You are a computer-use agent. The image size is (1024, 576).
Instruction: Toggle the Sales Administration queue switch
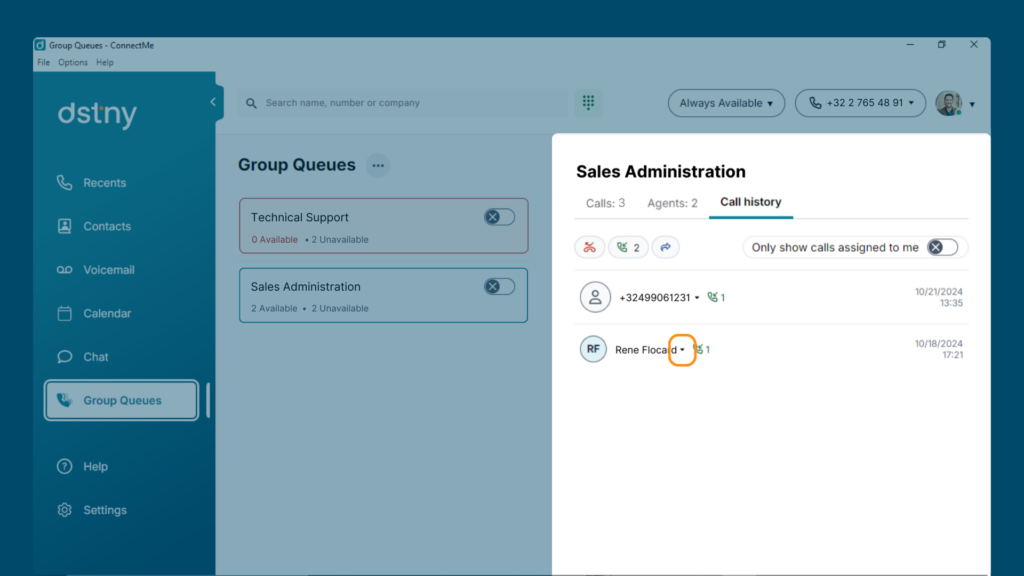[500, 287]
